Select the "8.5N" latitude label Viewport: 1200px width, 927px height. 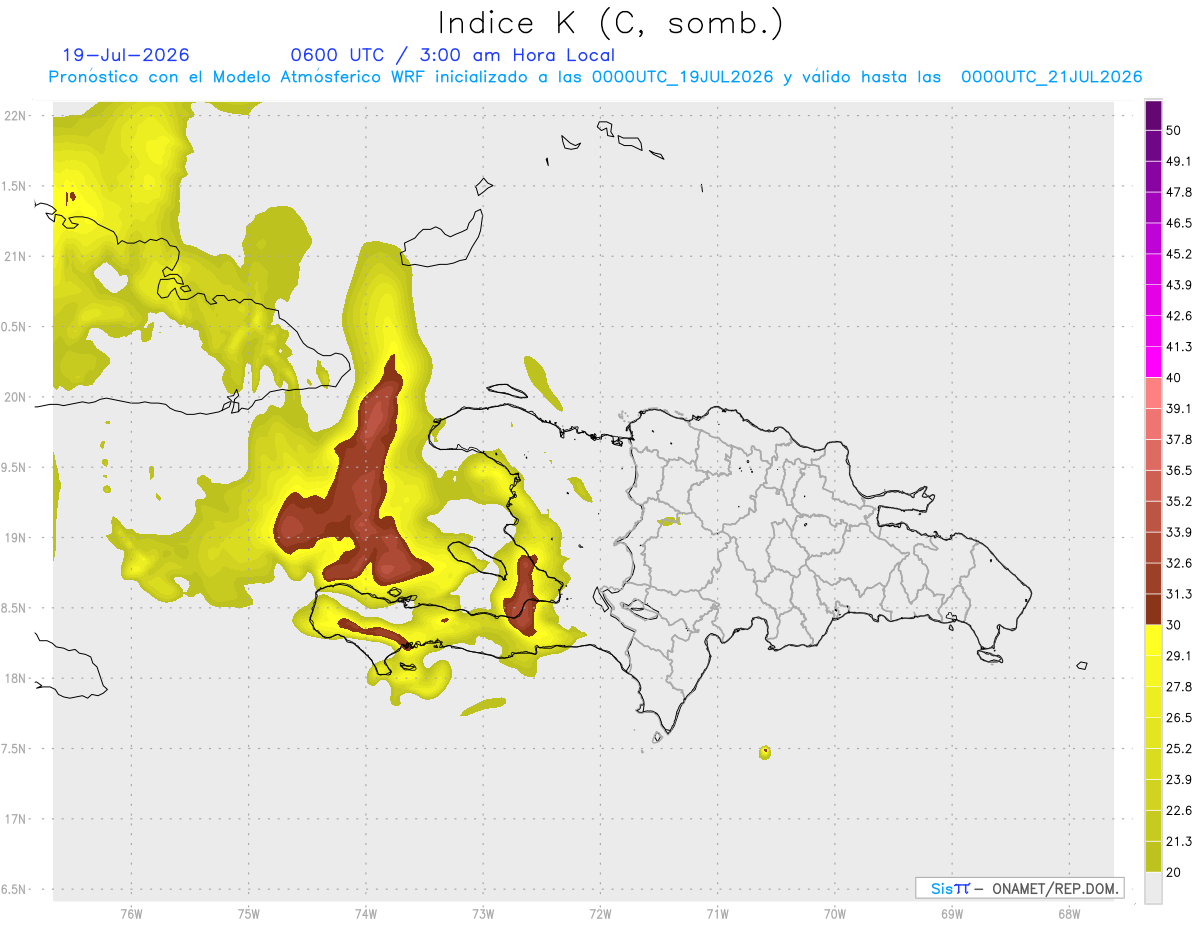tap(15, 608)
